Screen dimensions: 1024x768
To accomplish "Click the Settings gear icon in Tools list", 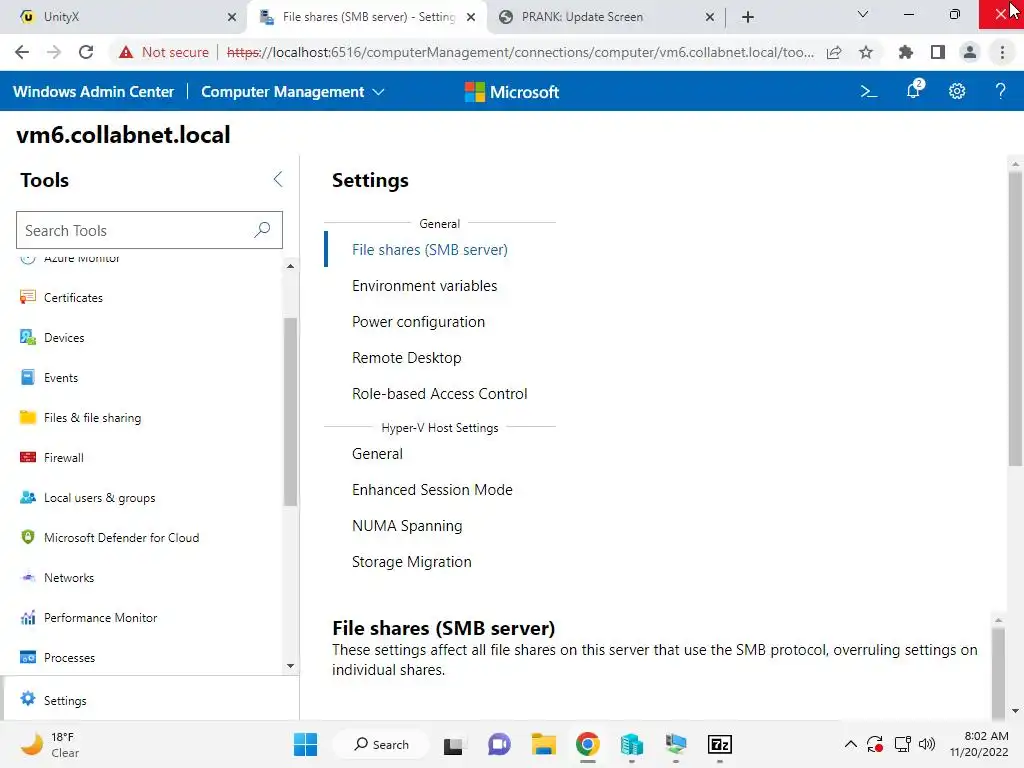I will pyautogui.click(x=27, y=699).
